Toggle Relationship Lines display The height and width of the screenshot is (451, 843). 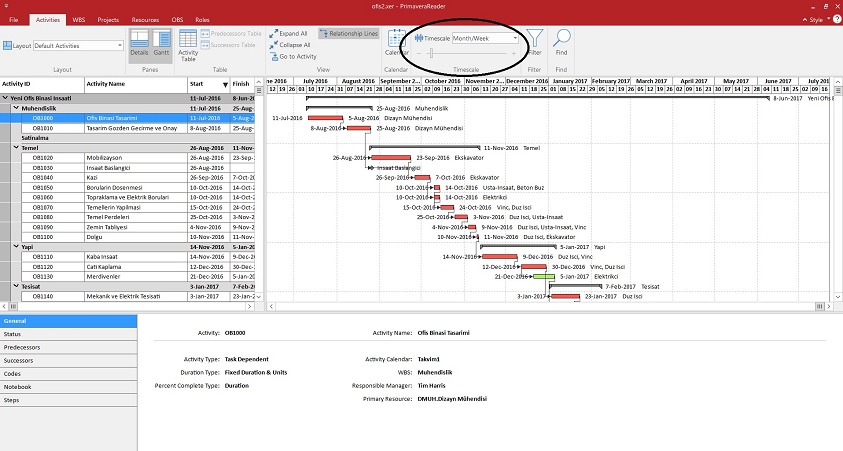click(349, 33)
